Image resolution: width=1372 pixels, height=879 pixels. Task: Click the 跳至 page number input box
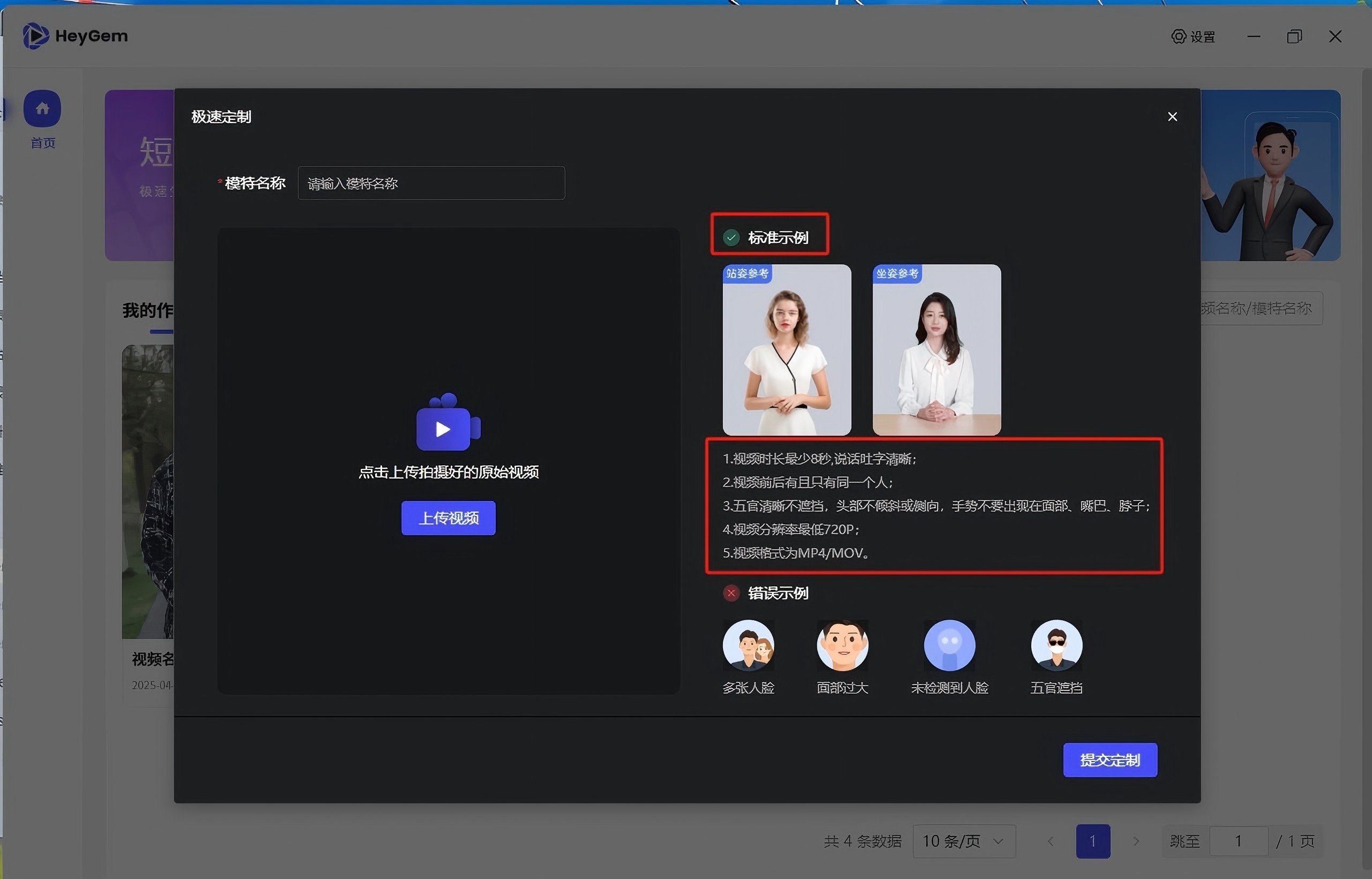[1239, 841]
